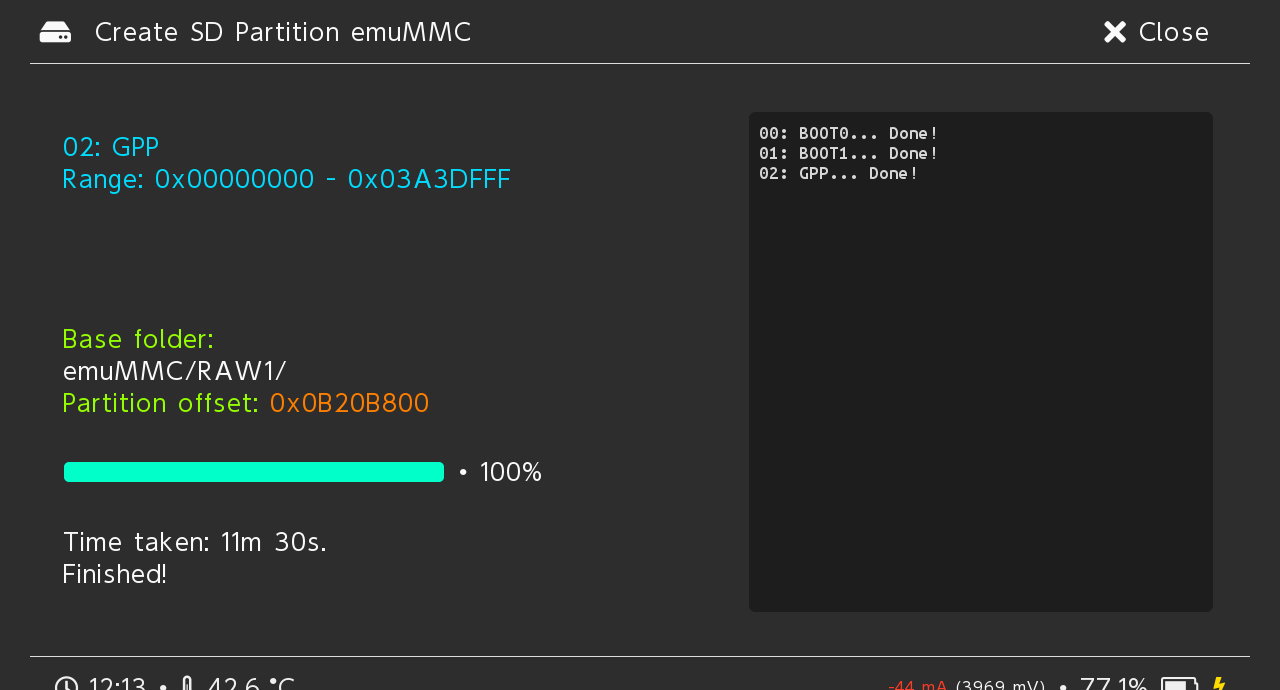Click the 'GPP... Done!' log line

tap(838, 173)
